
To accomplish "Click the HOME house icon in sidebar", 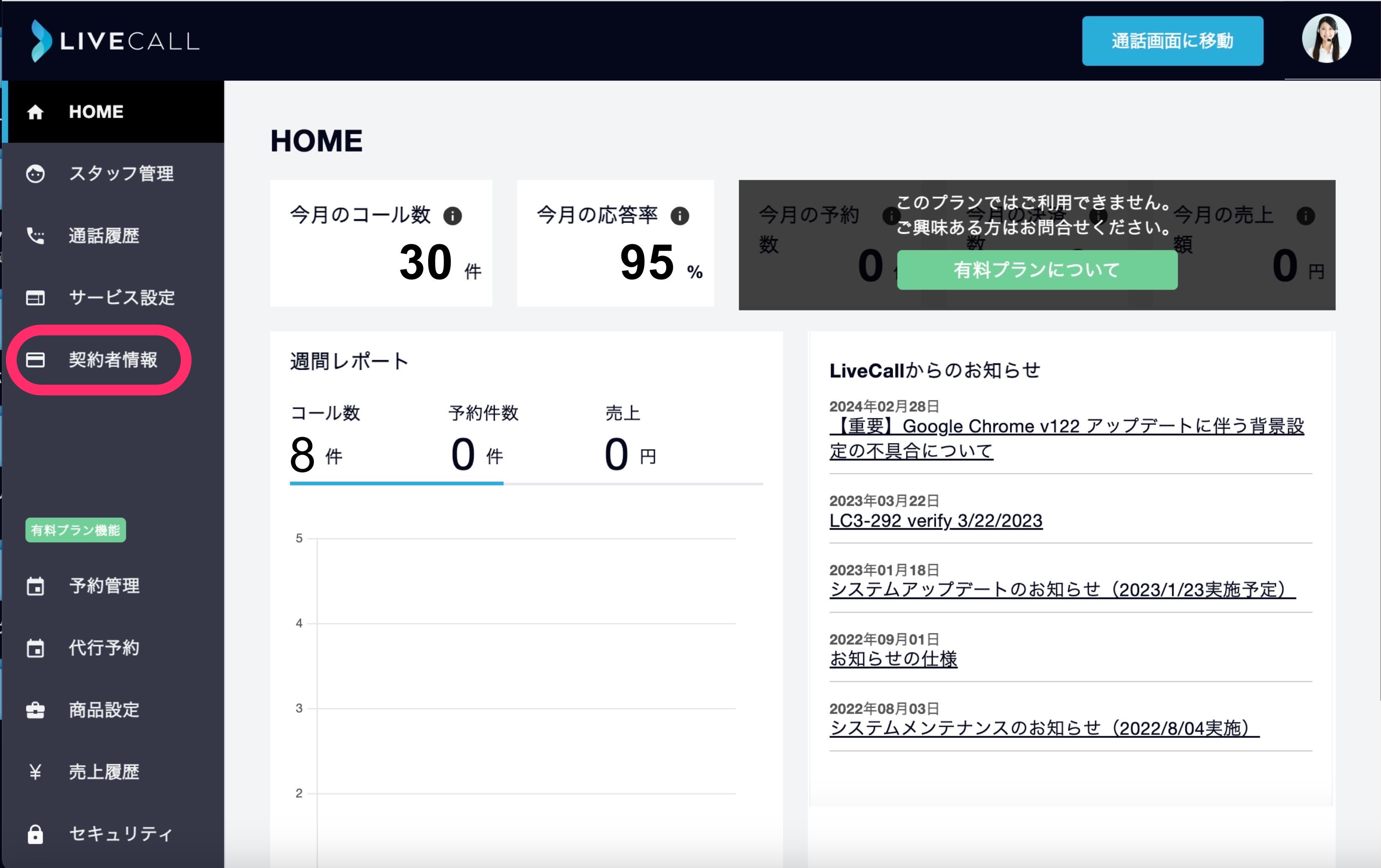I will 36,112.
